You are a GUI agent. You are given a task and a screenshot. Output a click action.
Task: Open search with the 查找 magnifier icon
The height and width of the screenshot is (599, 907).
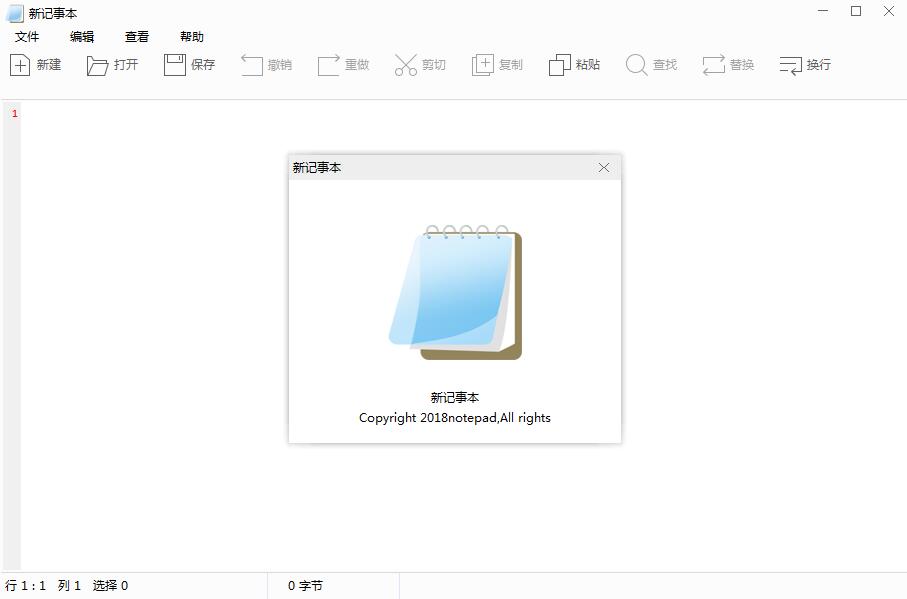point(651,64)
